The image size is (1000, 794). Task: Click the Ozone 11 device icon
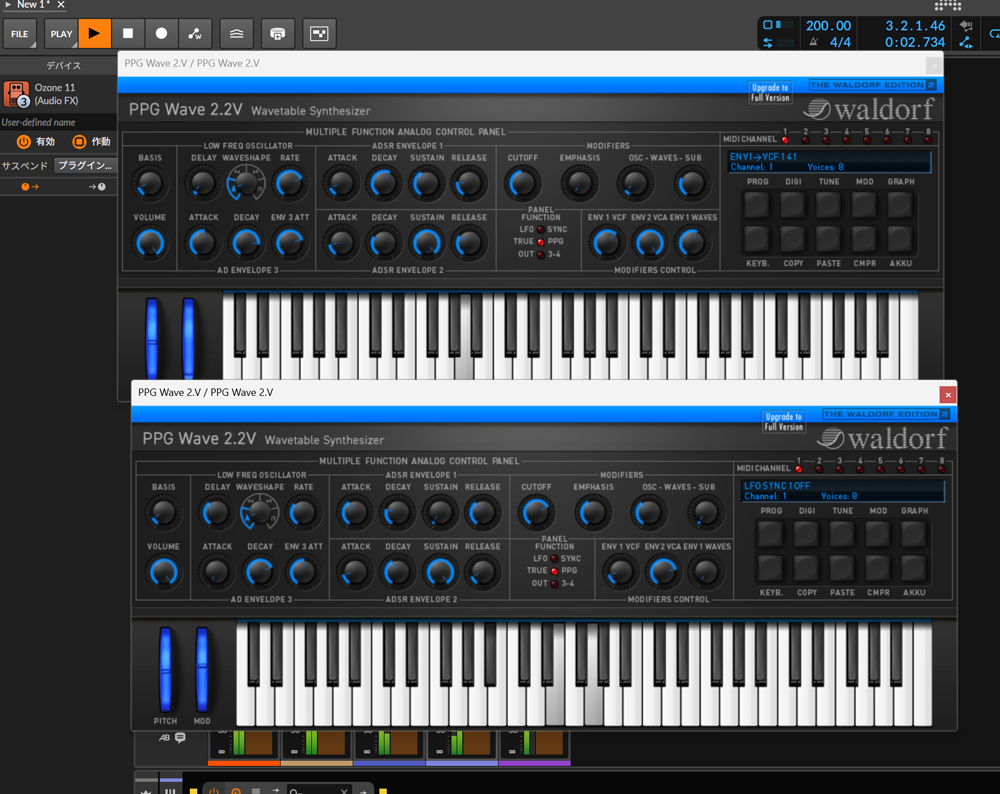pyautogui.click(x=17, y=94)
